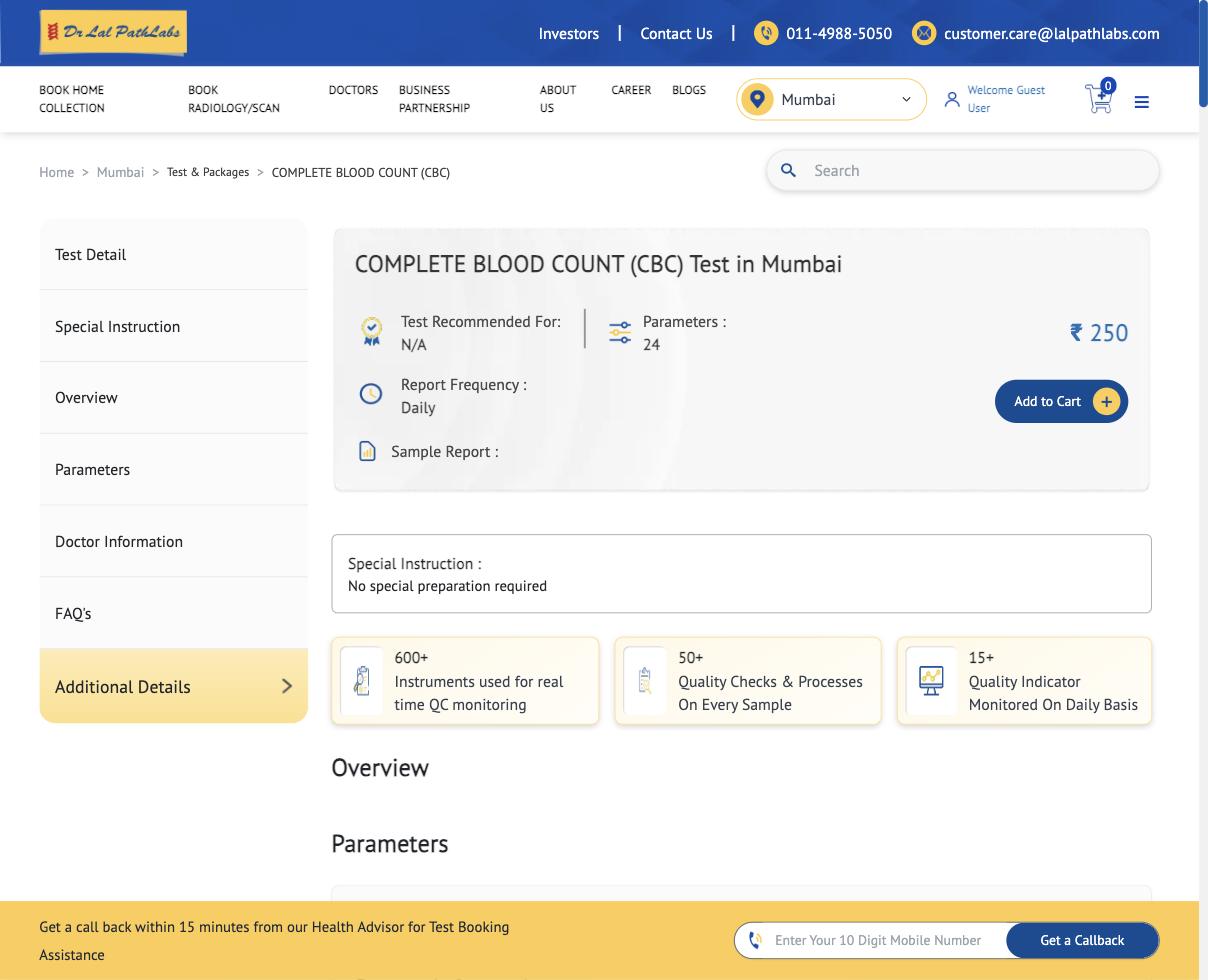Select the Parameters sidebar tab
The height and width of the screenshot is (980, 1208).
pos(174,470)
